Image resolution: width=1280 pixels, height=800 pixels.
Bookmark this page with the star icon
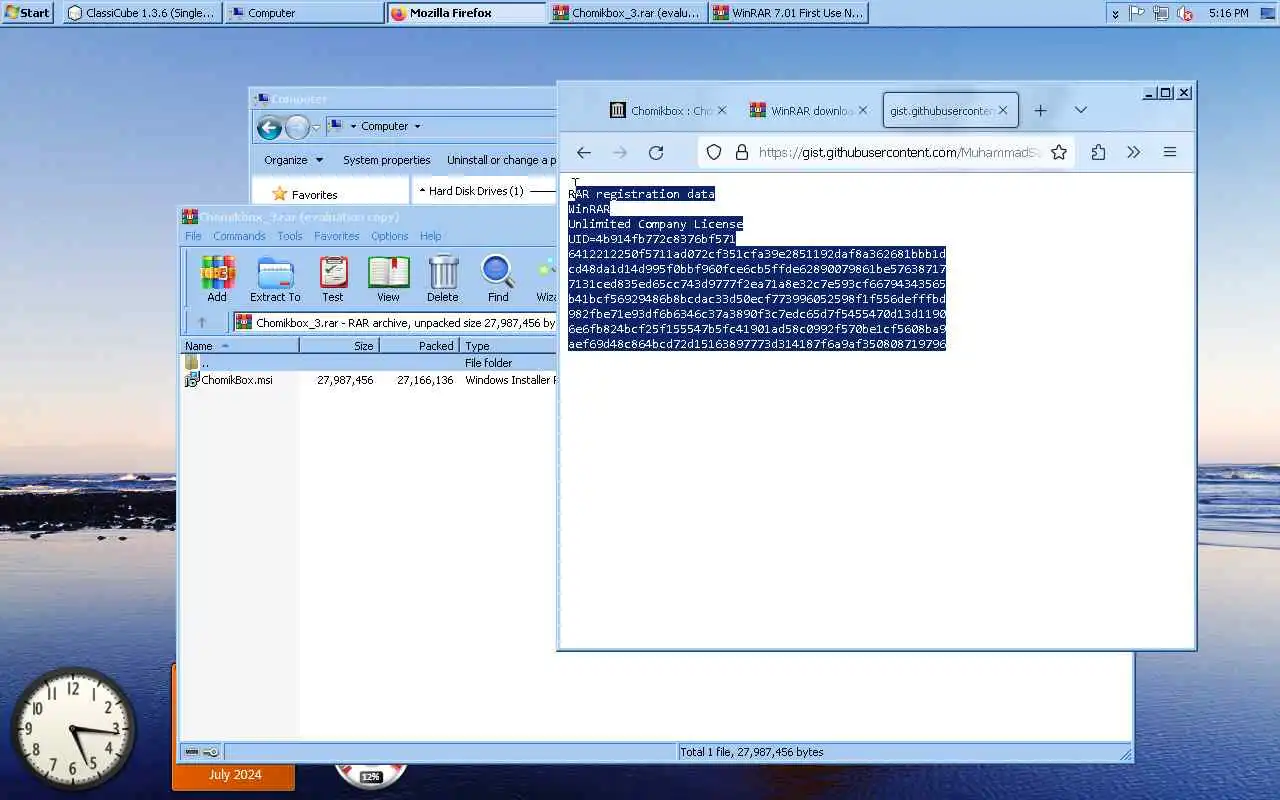pyautogui.click(x=1059, y=152)
